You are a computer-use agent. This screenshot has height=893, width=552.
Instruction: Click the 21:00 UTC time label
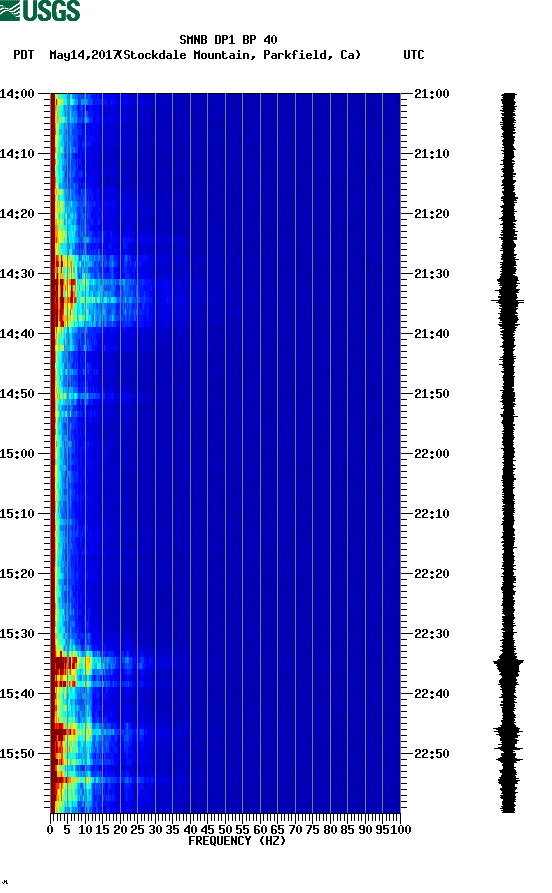432,93
